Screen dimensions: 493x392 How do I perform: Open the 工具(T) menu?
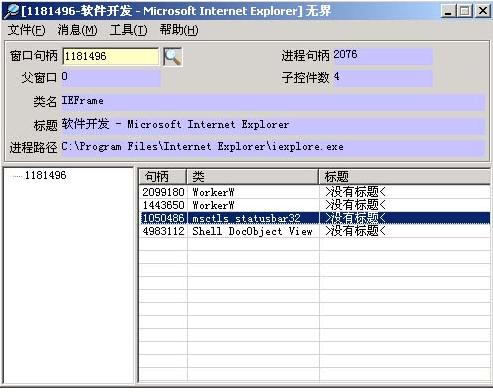tap(128, 30)
